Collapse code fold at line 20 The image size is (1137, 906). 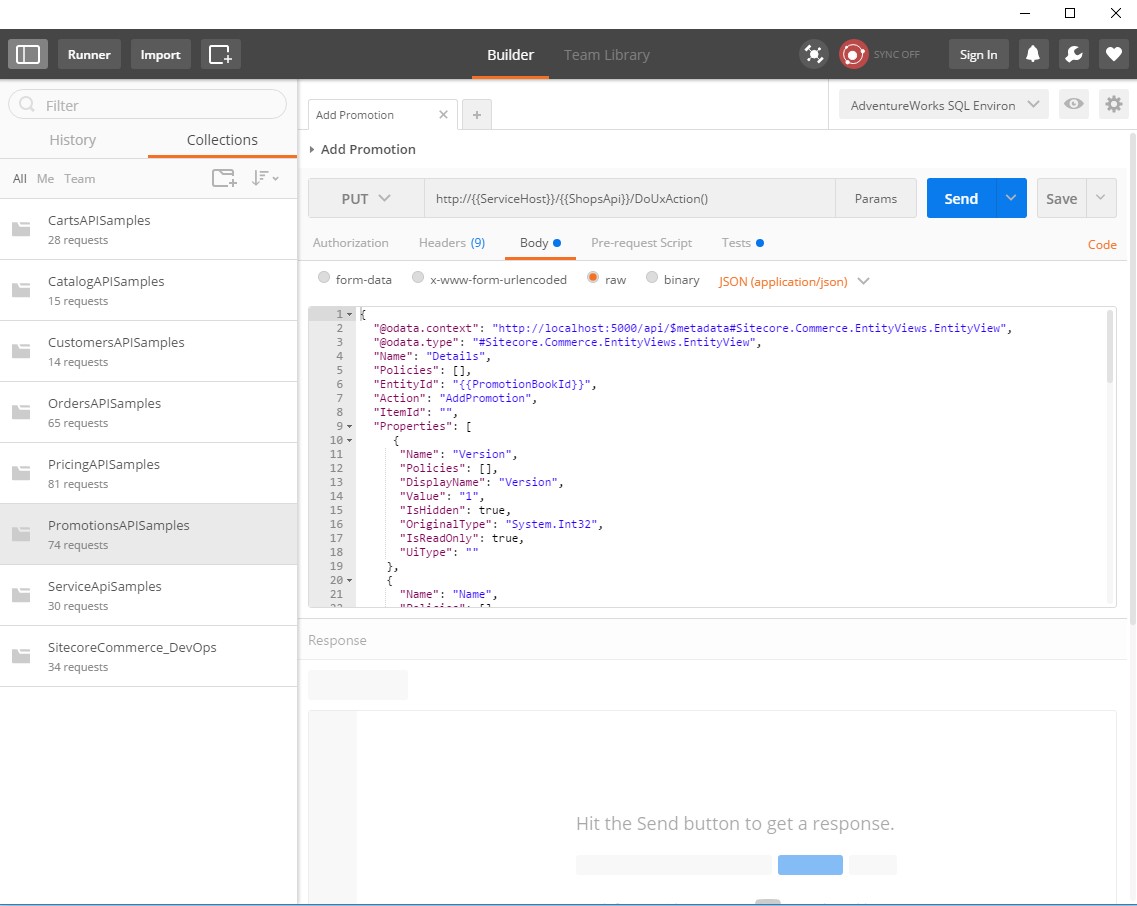point(350,580)
